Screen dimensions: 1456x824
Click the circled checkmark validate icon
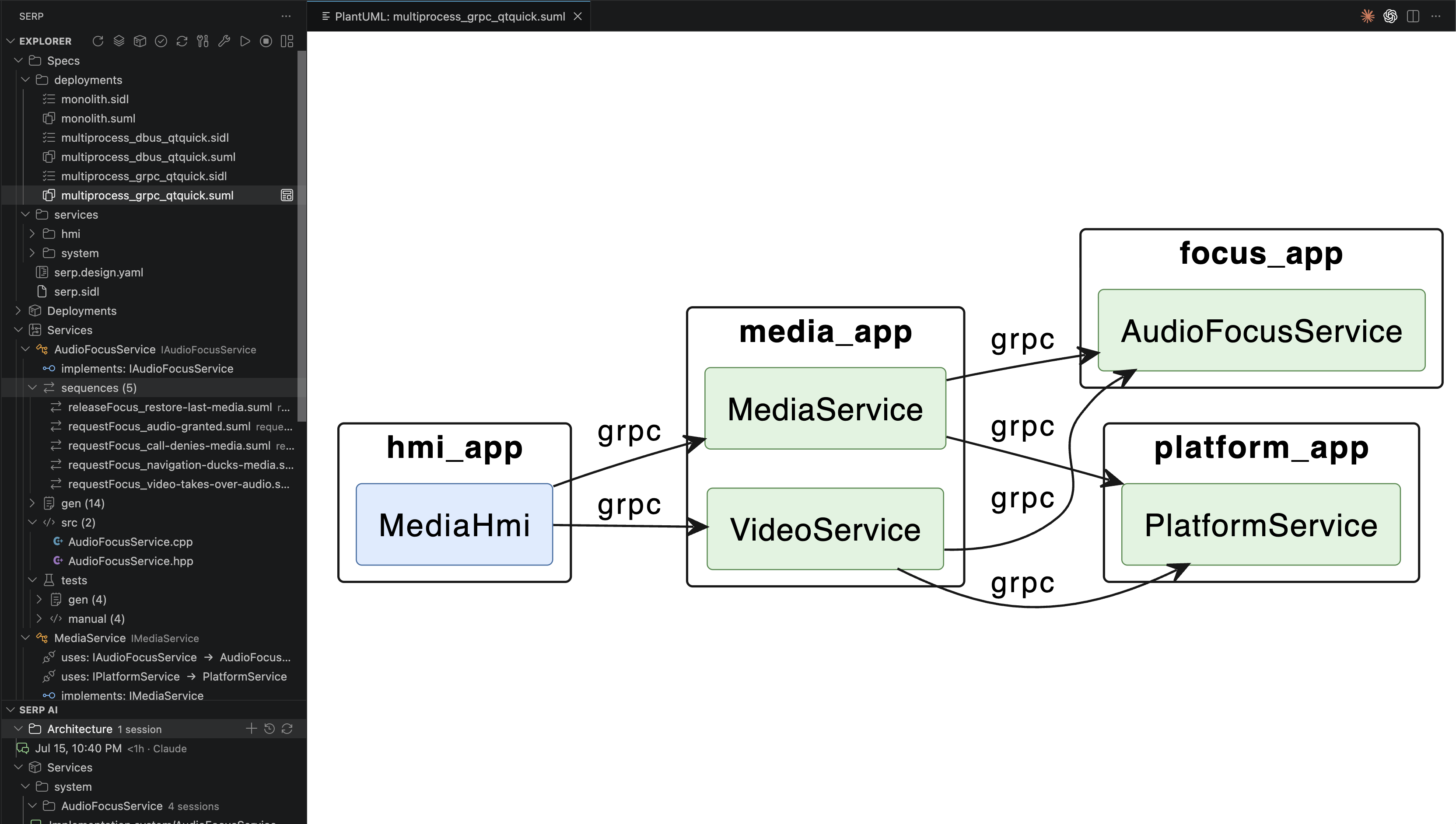(161, 41)
